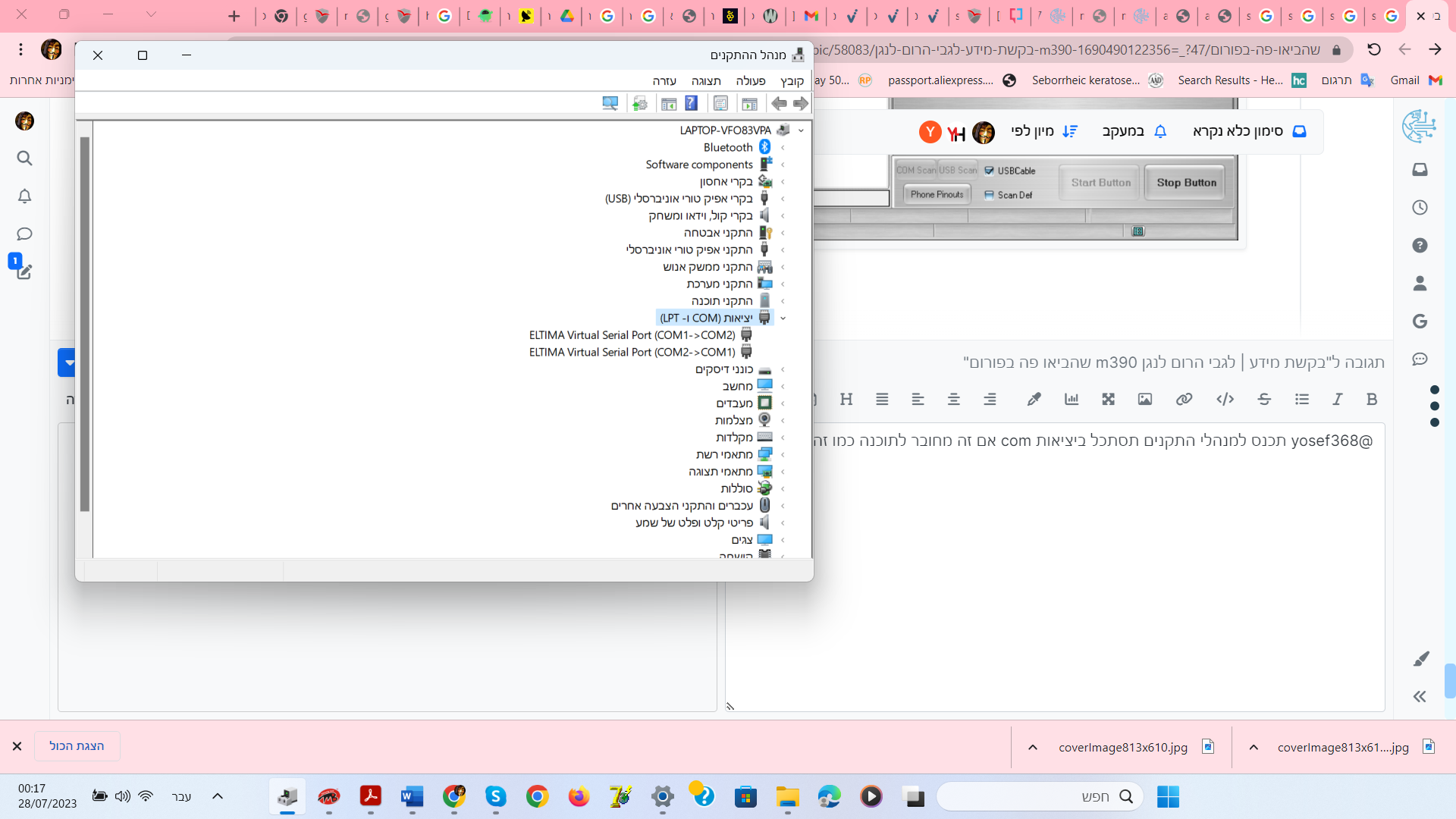Open the מיון לפי sort dropdown
This screenshot has width=1456, height=819.
1043,131
